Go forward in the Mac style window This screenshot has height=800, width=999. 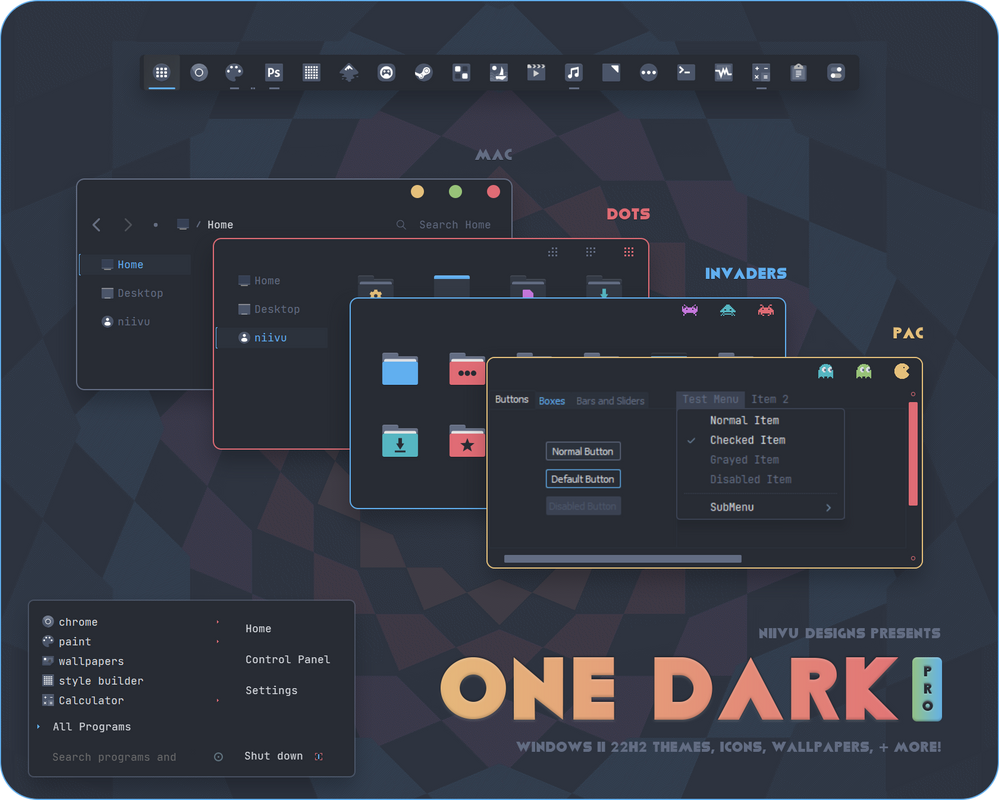pos(128,225)
